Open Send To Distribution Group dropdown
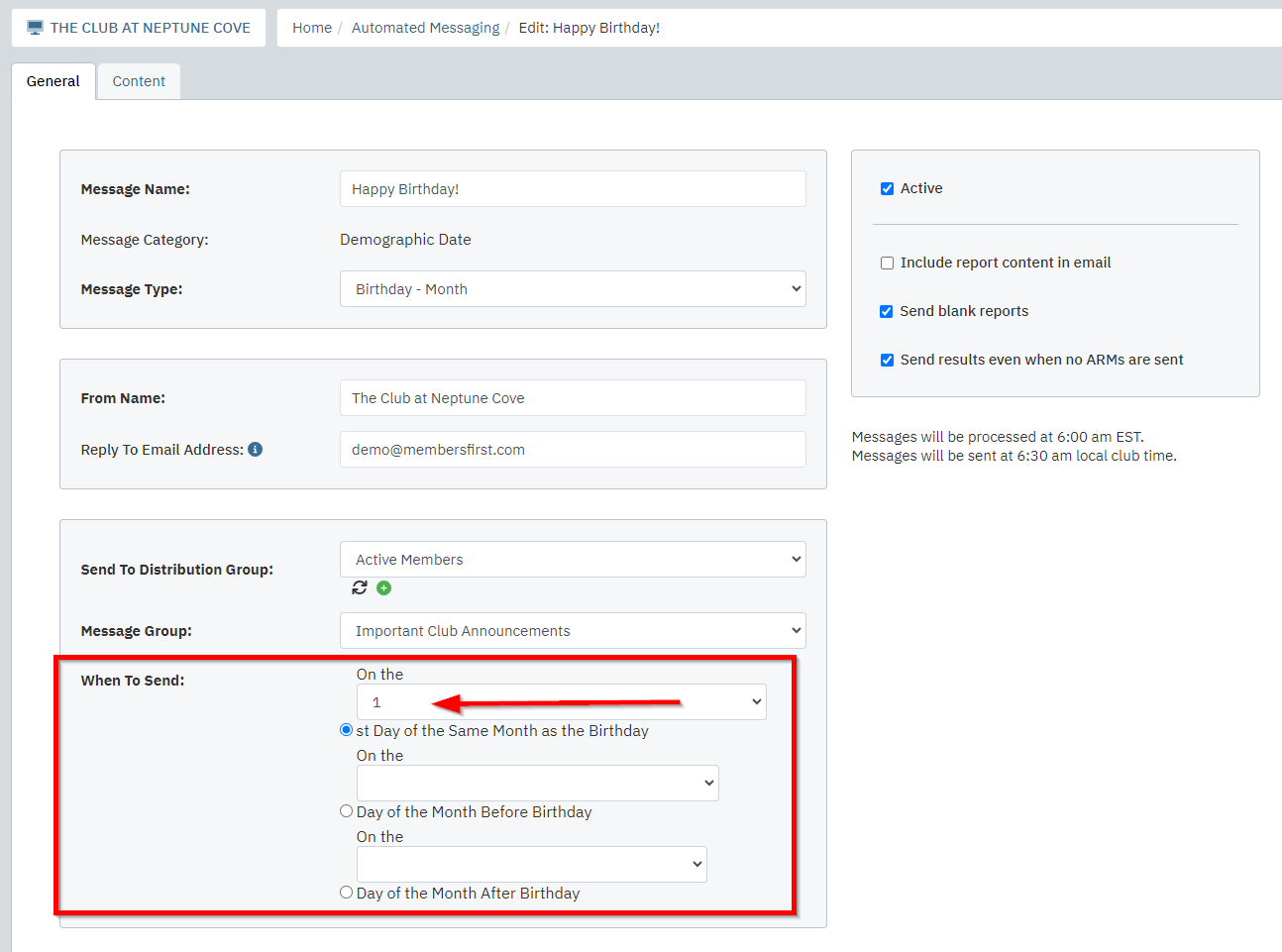1282x952 pixels. 573,560
